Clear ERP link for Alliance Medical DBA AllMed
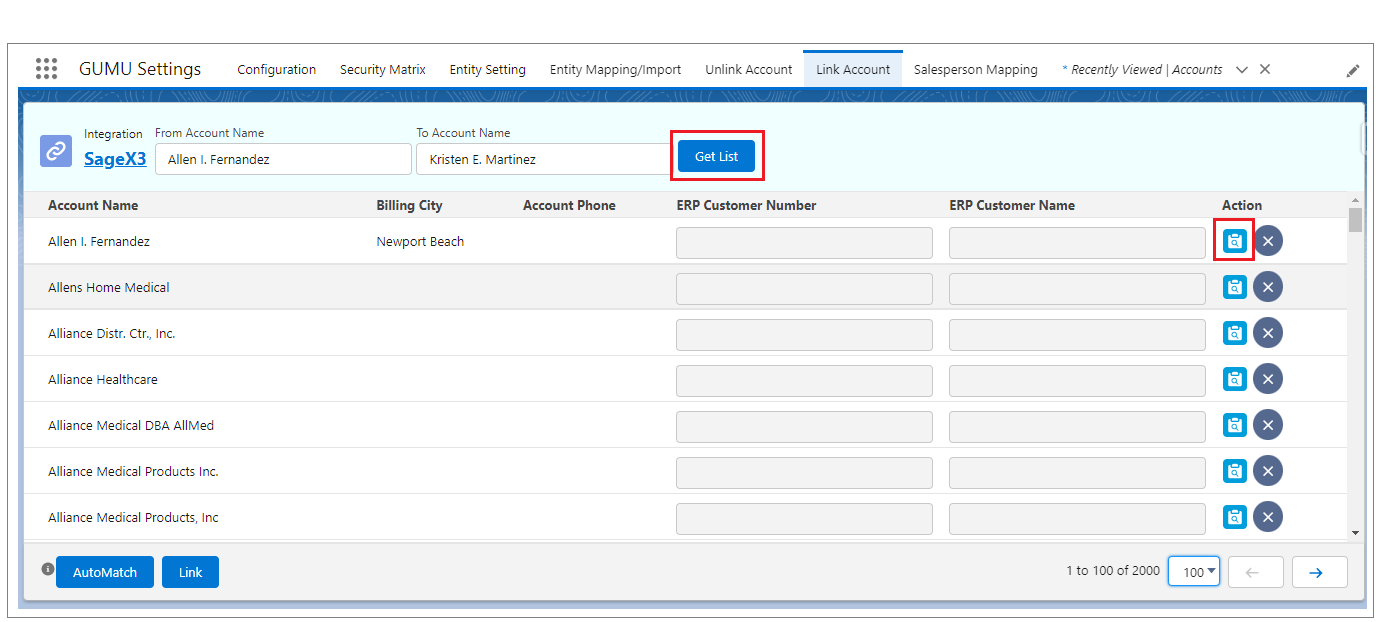 [1268, 425]
